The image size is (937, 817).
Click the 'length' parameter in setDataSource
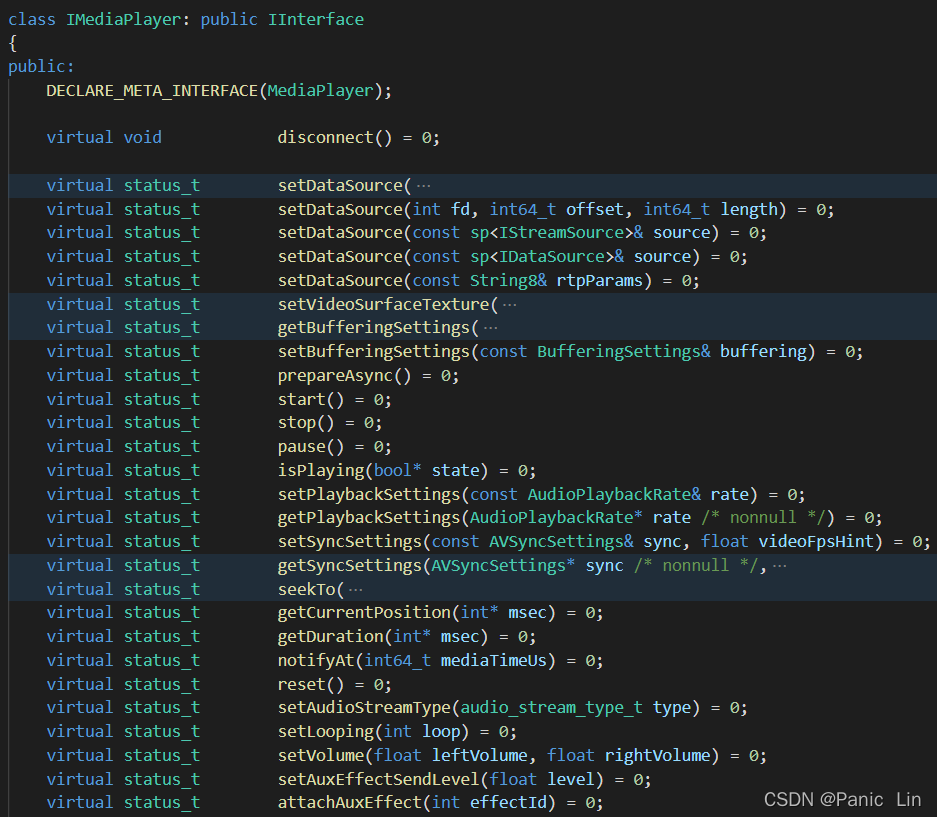[749, 210]
